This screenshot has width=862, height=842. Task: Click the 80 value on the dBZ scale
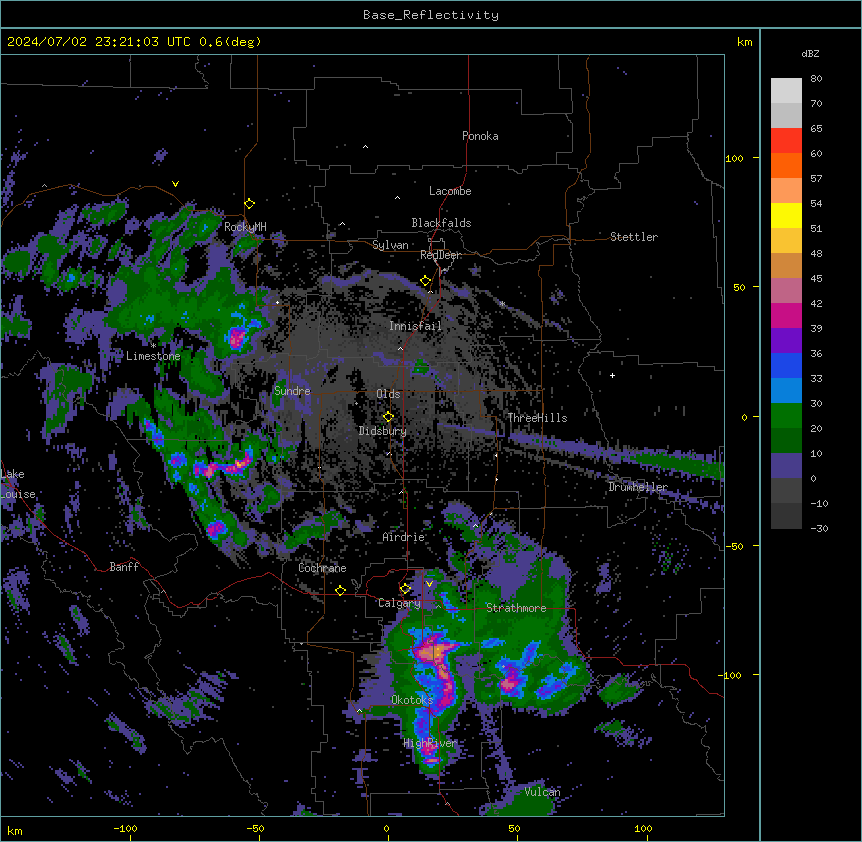coord(816,79)
